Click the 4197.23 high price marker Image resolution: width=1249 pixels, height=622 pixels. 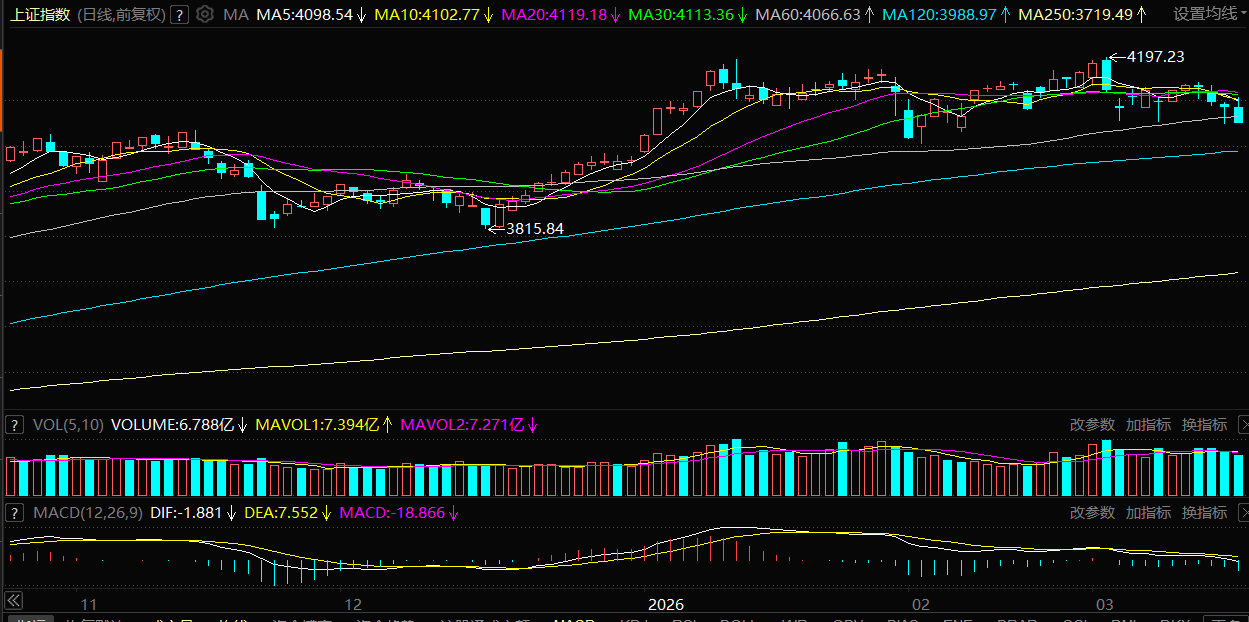pyautogui.click(x=1155, y=57)
